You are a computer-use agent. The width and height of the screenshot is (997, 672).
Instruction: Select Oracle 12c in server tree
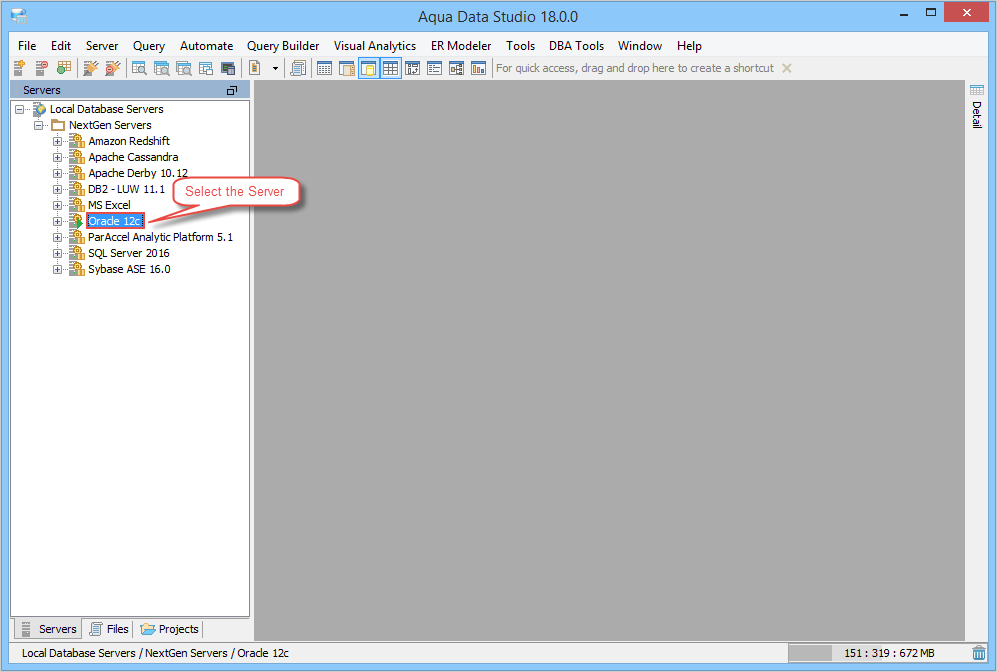[114, 221]
